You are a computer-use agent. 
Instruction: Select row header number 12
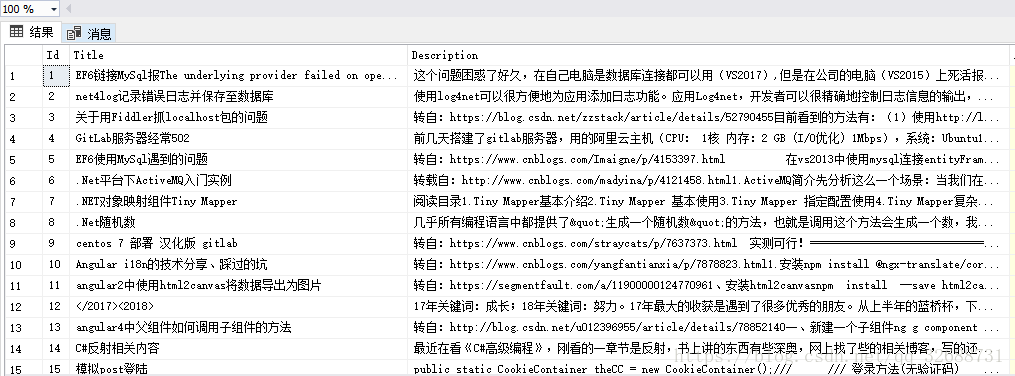(23, 306)
